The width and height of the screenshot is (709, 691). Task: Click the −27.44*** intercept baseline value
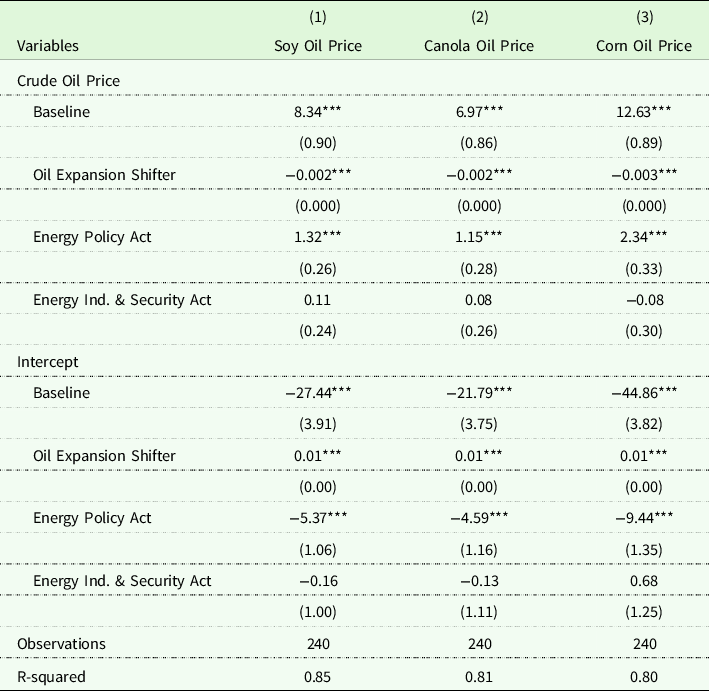[320, 393]
